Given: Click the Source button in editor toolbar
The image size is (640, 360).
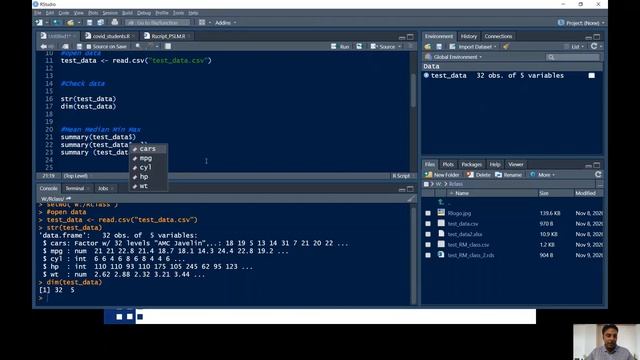Looking at the screenshot, I should point(383,47).
